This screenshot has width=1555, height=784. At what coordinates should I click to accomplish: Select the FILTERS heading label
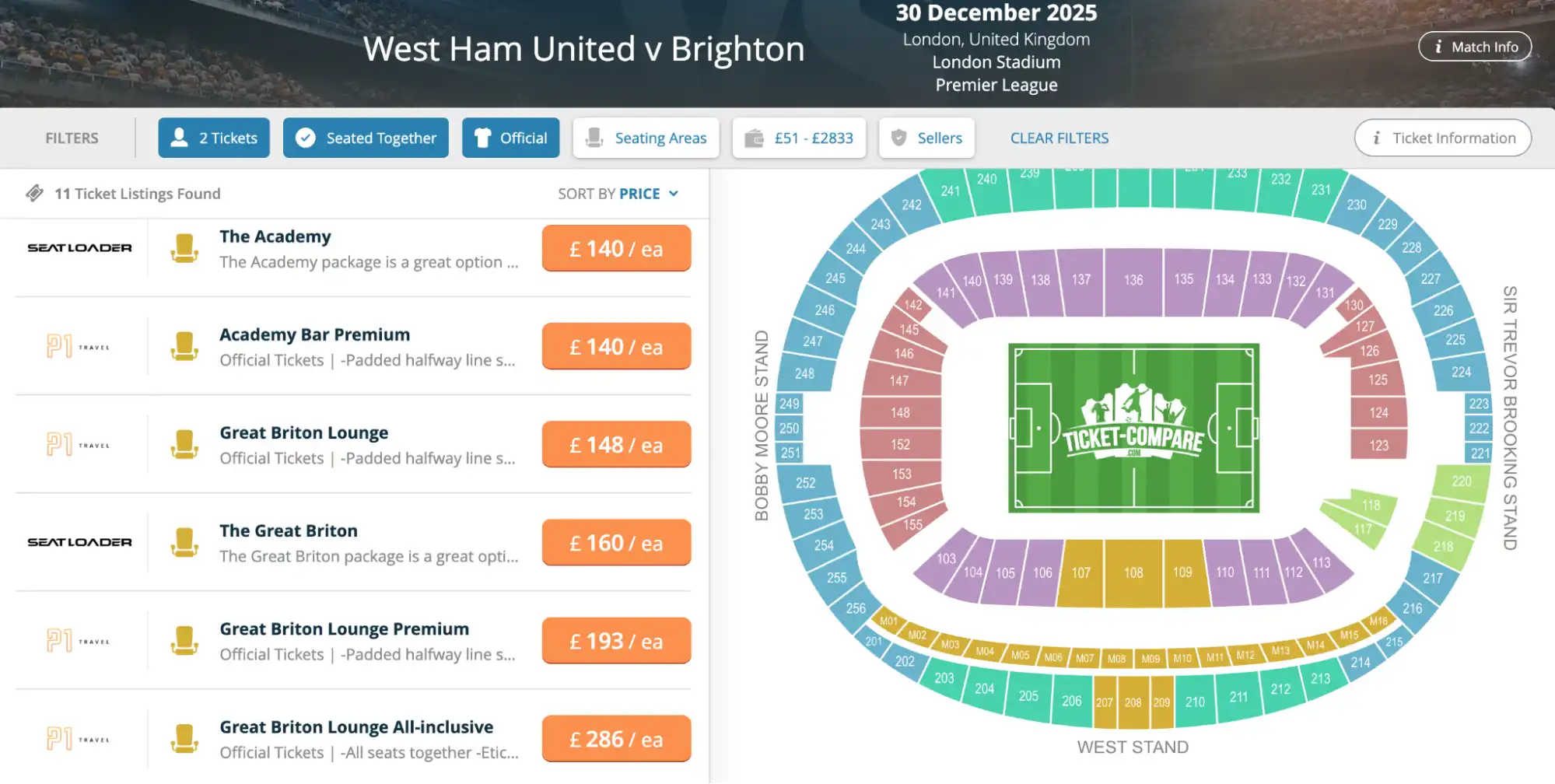(72, 138)
